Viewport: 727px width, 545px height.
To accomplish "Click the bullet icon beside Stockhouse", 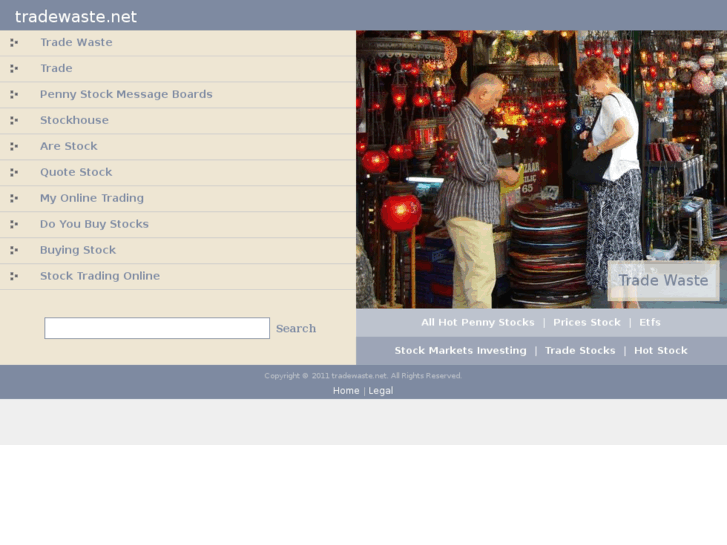I will coord(14,121).
